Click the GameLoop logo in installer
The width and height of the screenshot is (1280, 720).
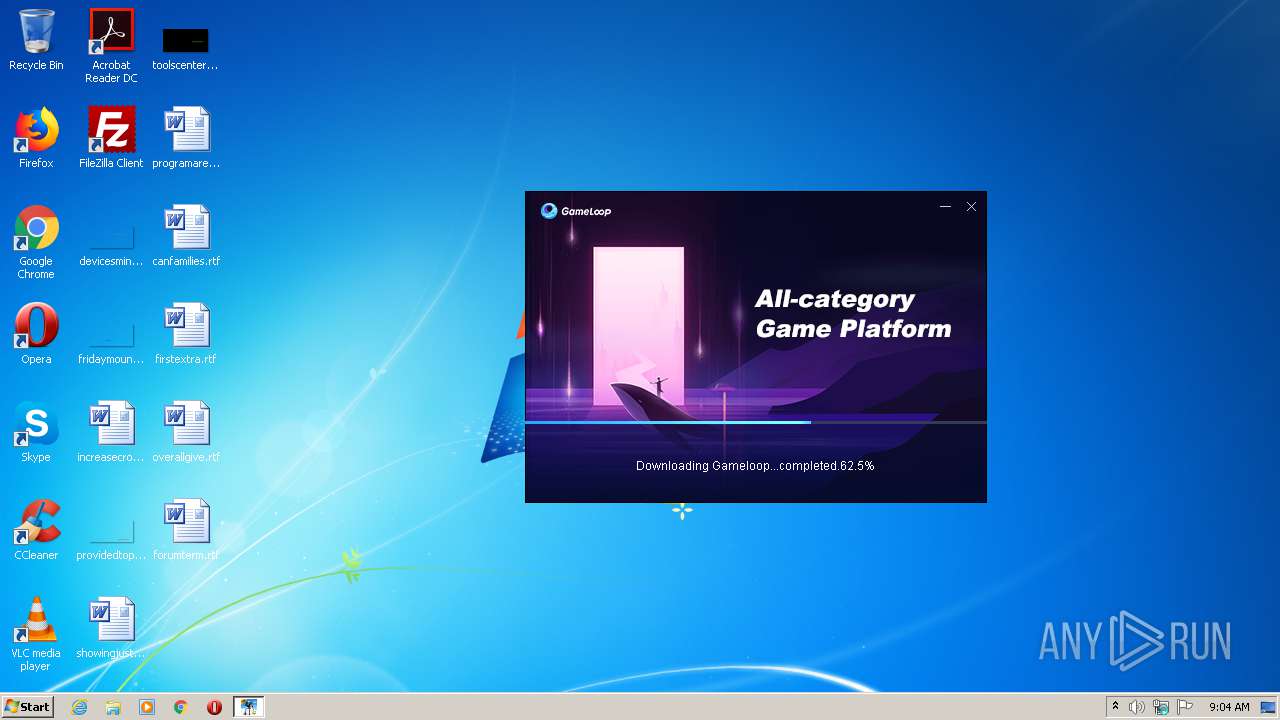click(576, 211)
